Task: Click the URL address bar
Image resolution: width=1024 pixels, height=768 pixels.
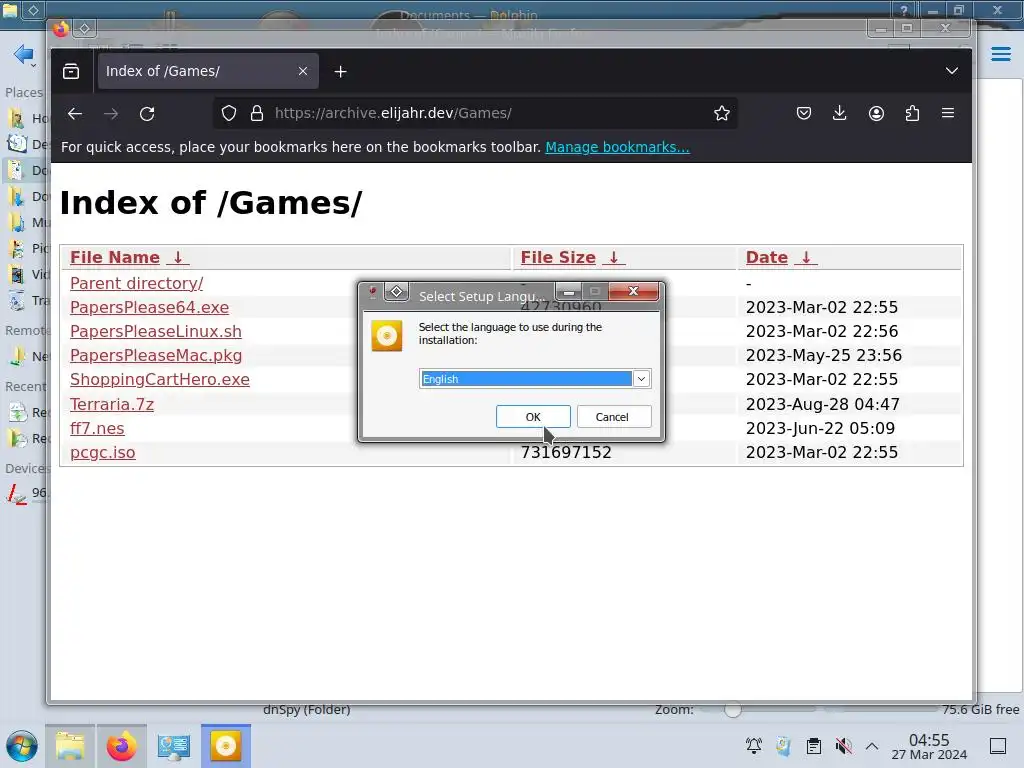Action: click(x=475, y=114)
